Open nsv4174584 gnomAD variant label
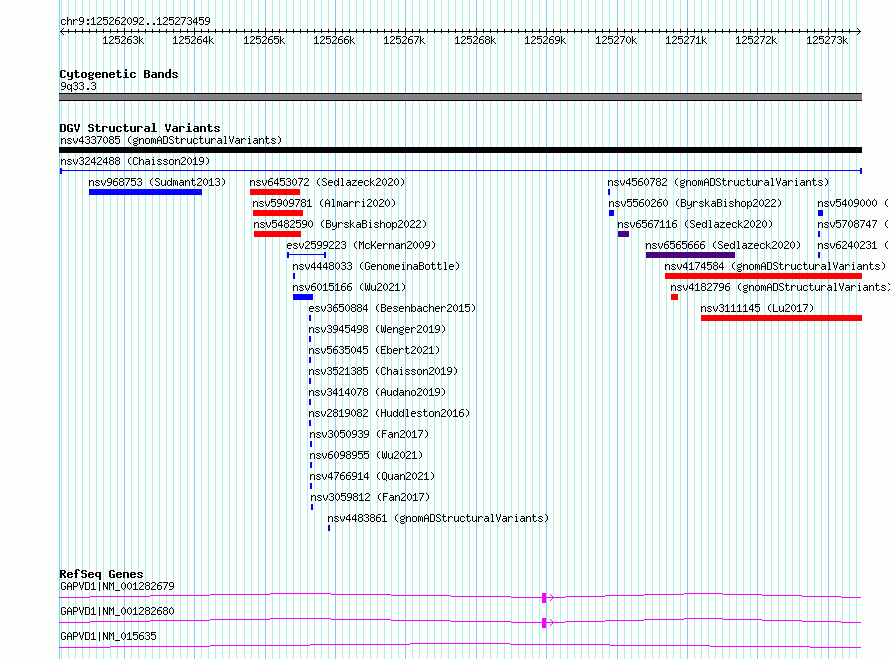Viewport: 890px width, 659px height. [x=775, y=266]
